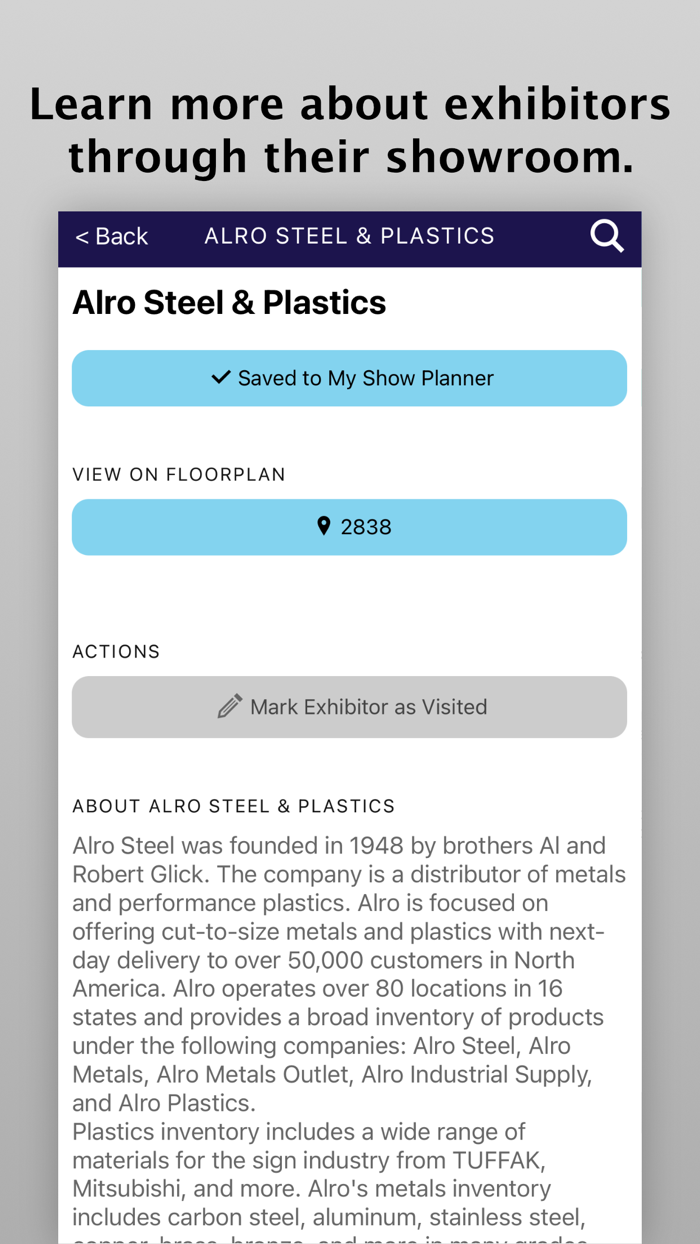Viewport: 700px width, 1244px height.
Task: Click the checkmark icon inside the saved button
Action: coord(221,378)
